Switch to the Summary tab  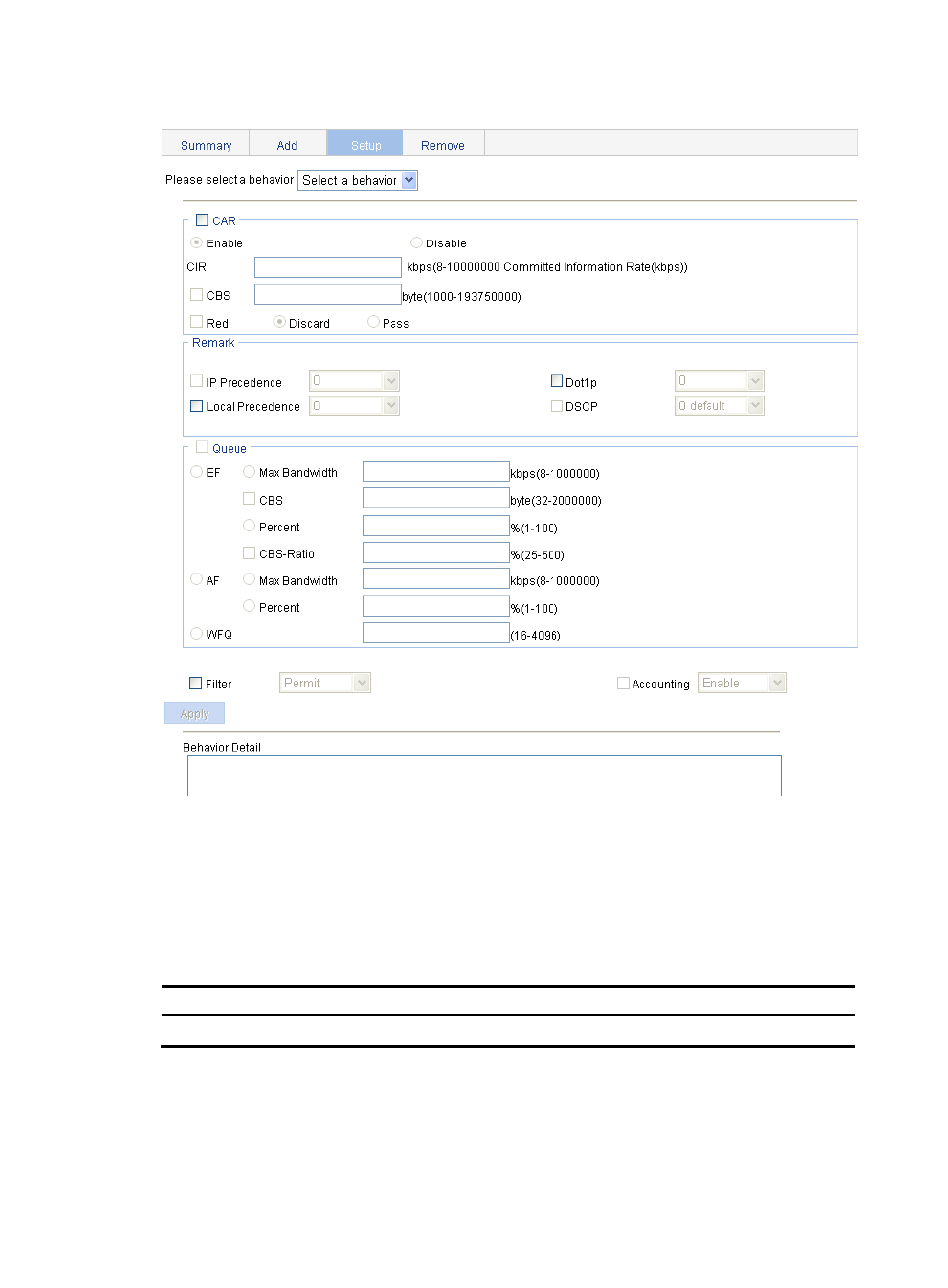click(206, 145)
